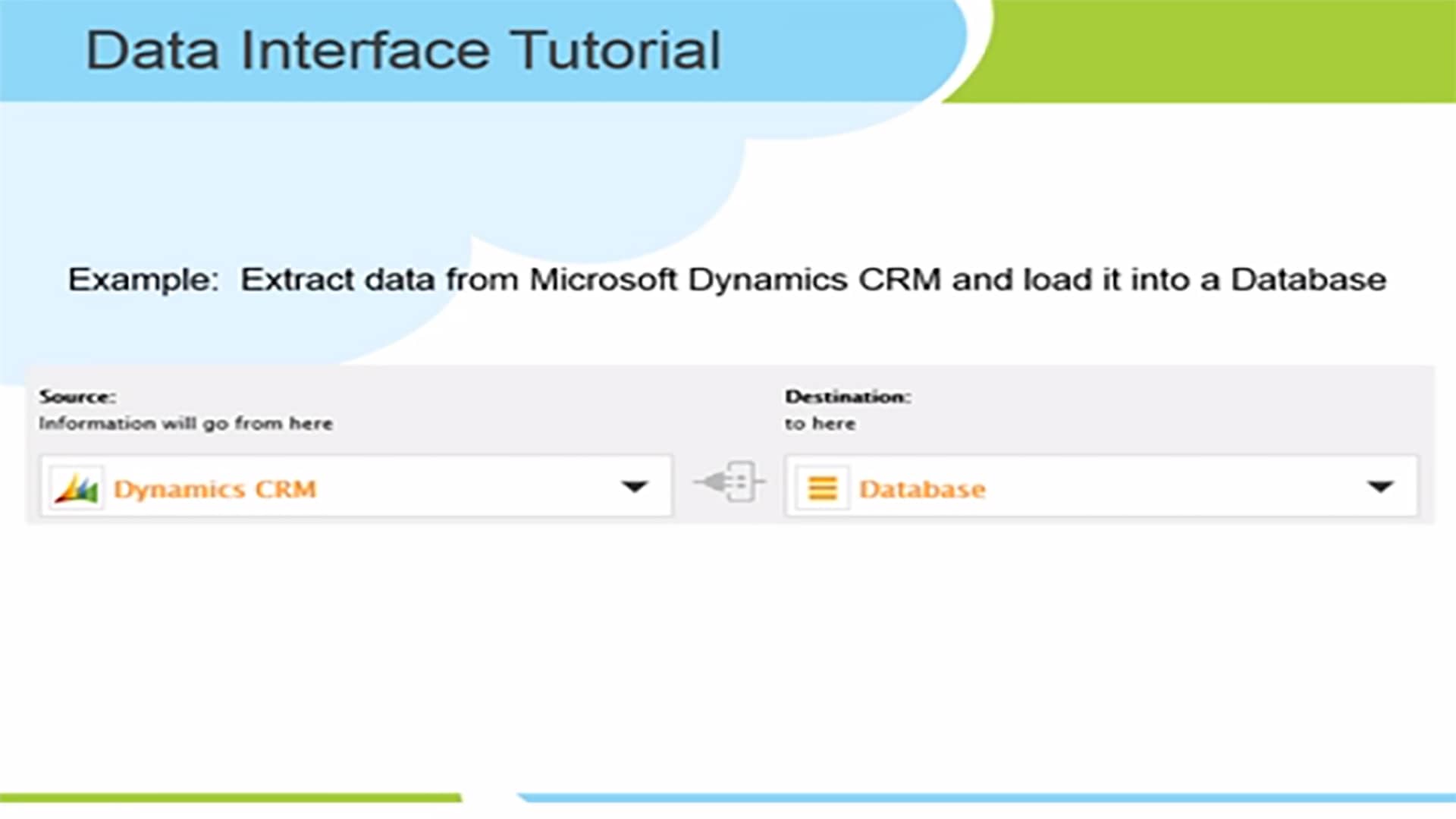Expand the Source dropdown arrow
1456x819 pixels.
[x=634, y=486]
